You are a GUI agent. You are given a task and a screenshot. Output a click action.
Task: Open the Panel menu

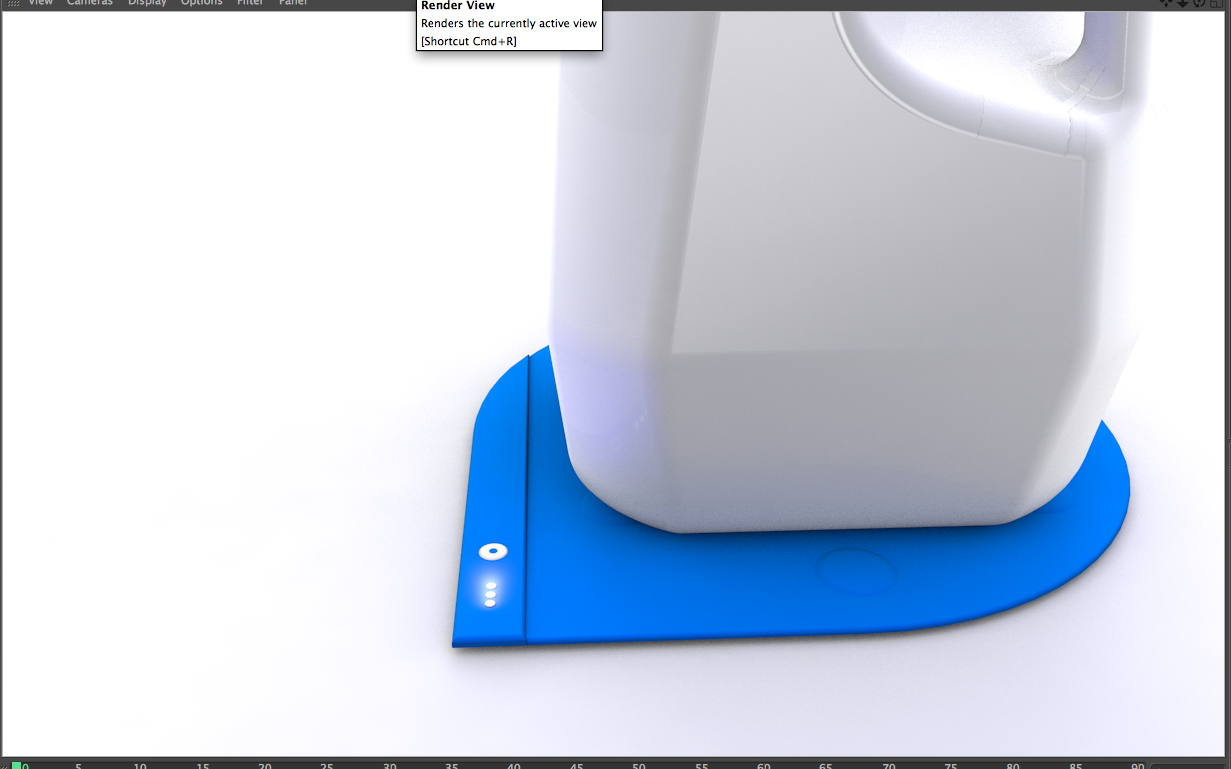click(293, 3)
